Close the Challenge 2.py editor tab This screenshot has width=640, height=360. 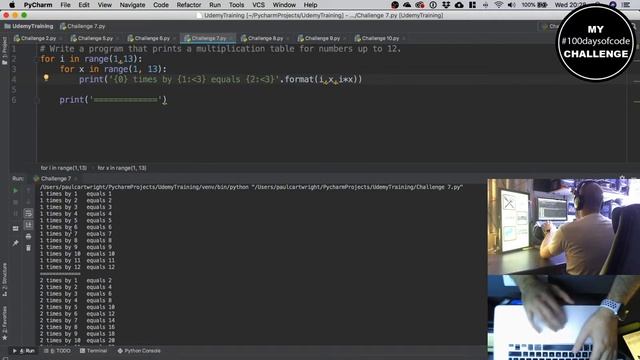61,38
